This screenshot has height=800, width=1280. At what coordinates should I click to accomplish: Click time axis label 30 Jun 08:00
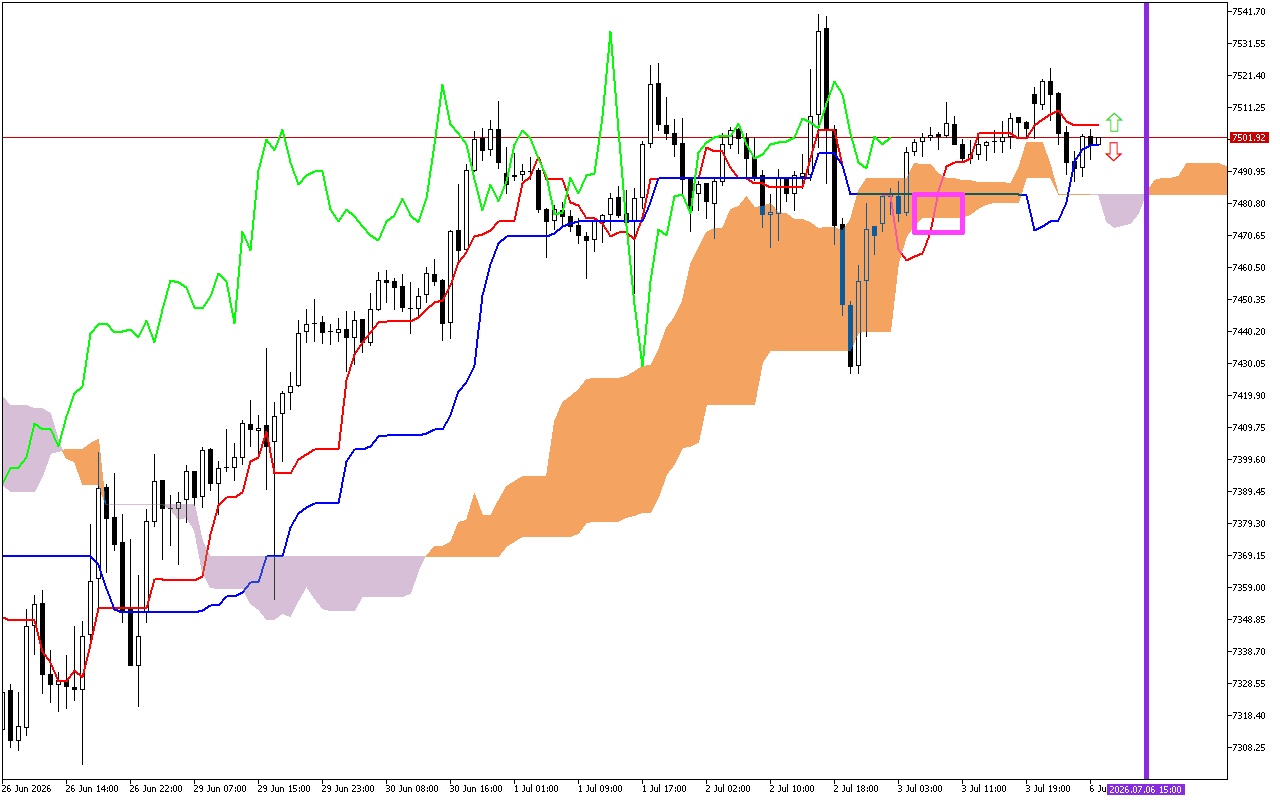tap(412, 788)
